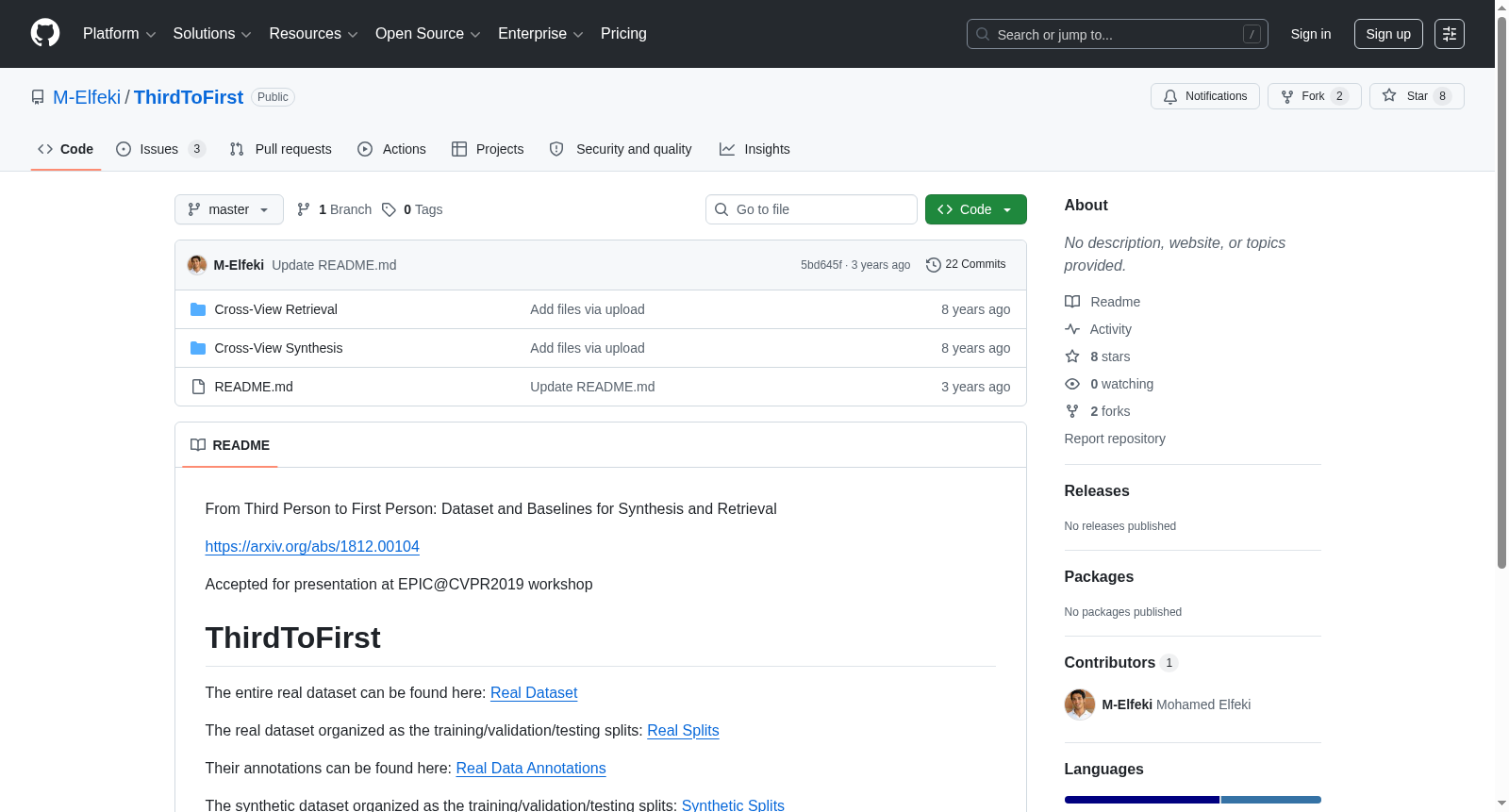Expand the Open Source menu

tap(428, 34)
